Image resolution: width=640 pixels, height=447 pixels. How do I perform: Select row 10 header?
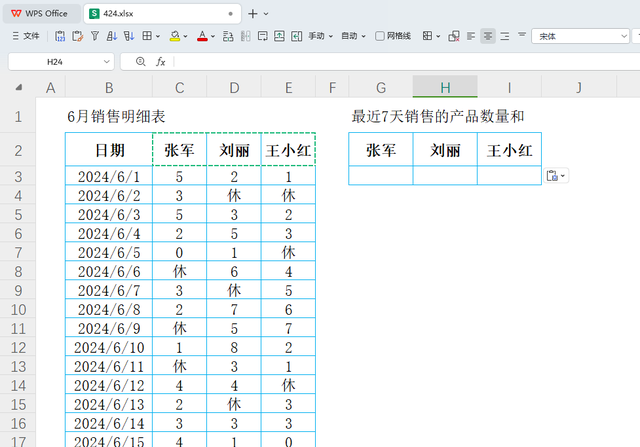(18, 309)
